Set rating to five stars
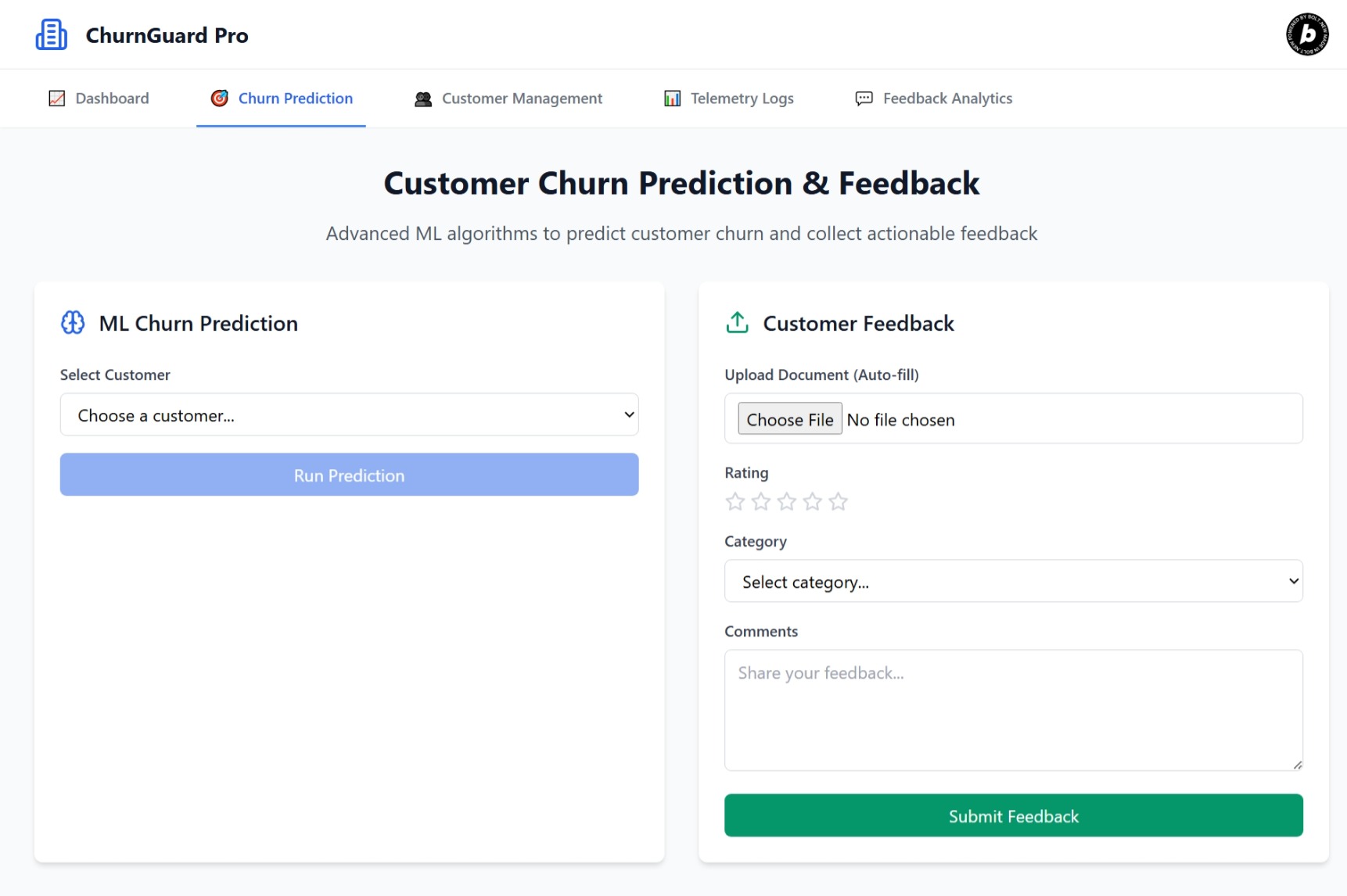Viewport: 1347px width, 896px height. 838,502
